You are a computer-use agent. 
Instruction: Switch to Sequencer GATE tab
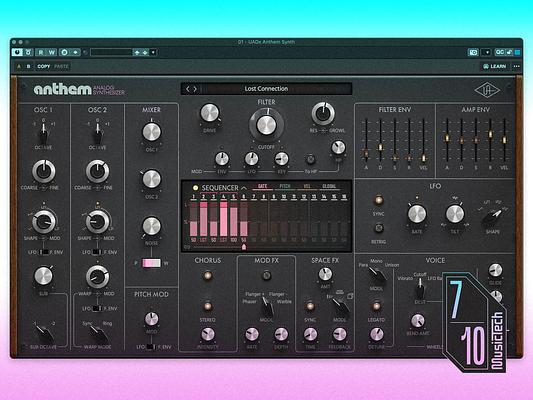(262, 186)
